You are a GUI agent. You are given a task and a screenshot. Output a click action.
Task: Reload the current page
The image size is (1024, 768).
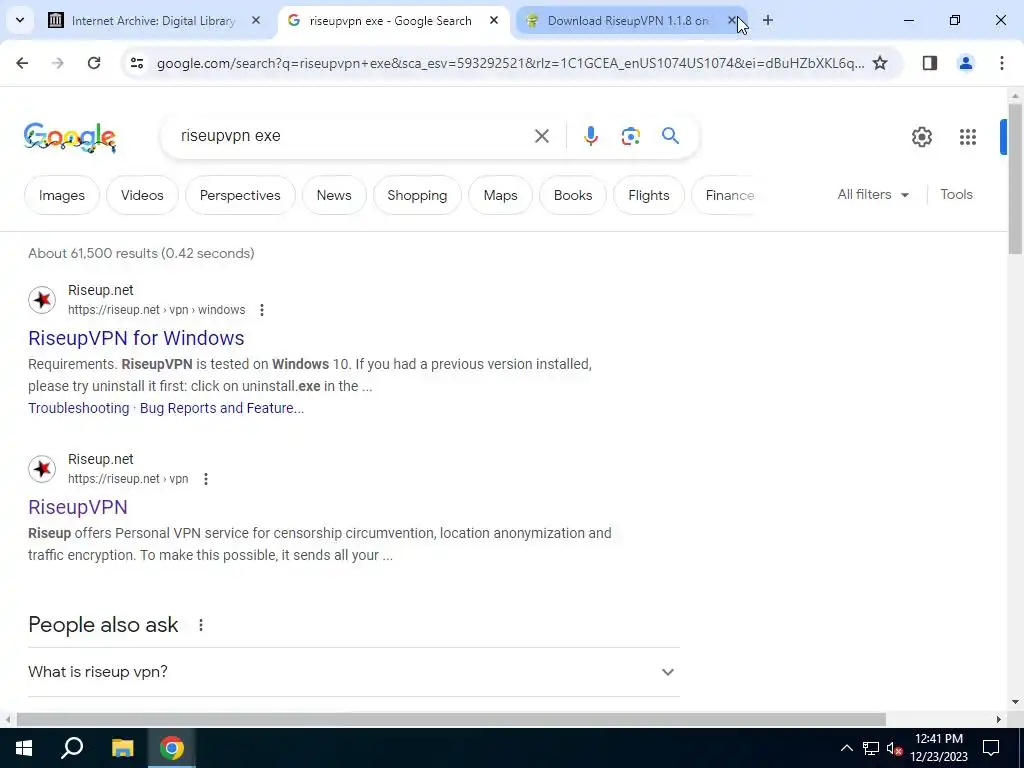pyautogui.click(x=94, y=63)
